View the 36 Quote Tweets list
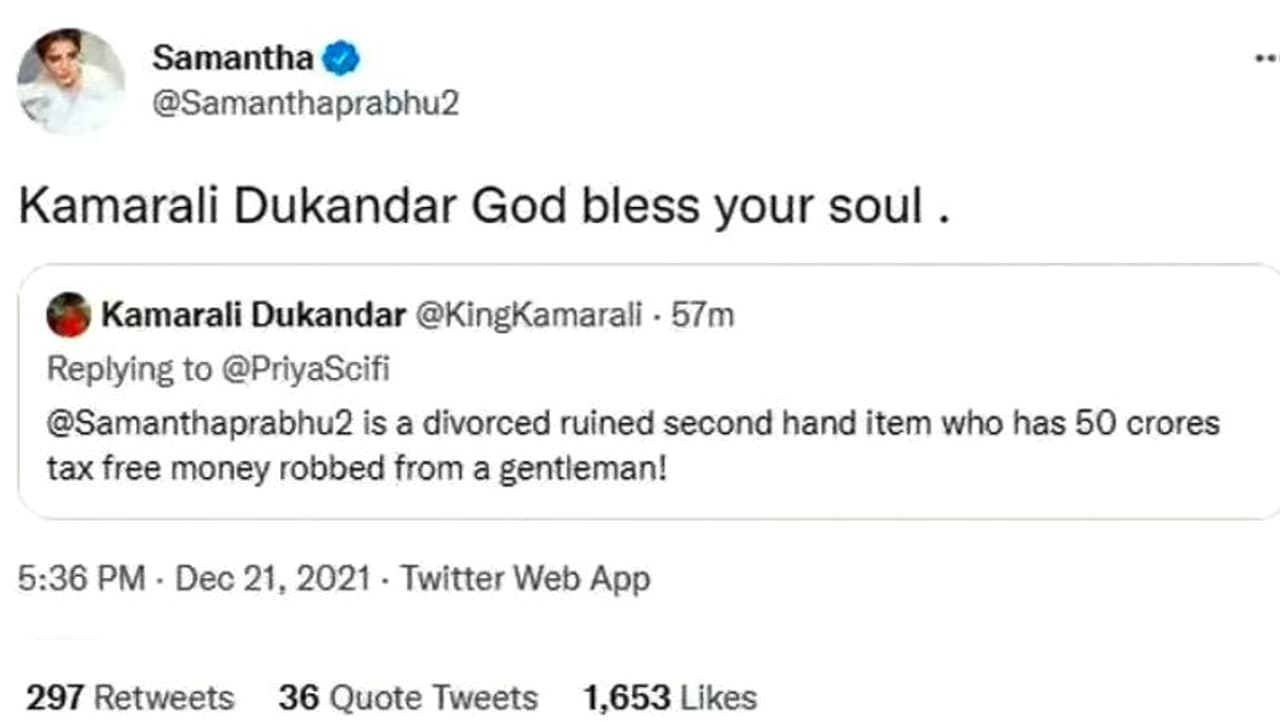This screenshot has height=722, width=1280. coord(408,697)
